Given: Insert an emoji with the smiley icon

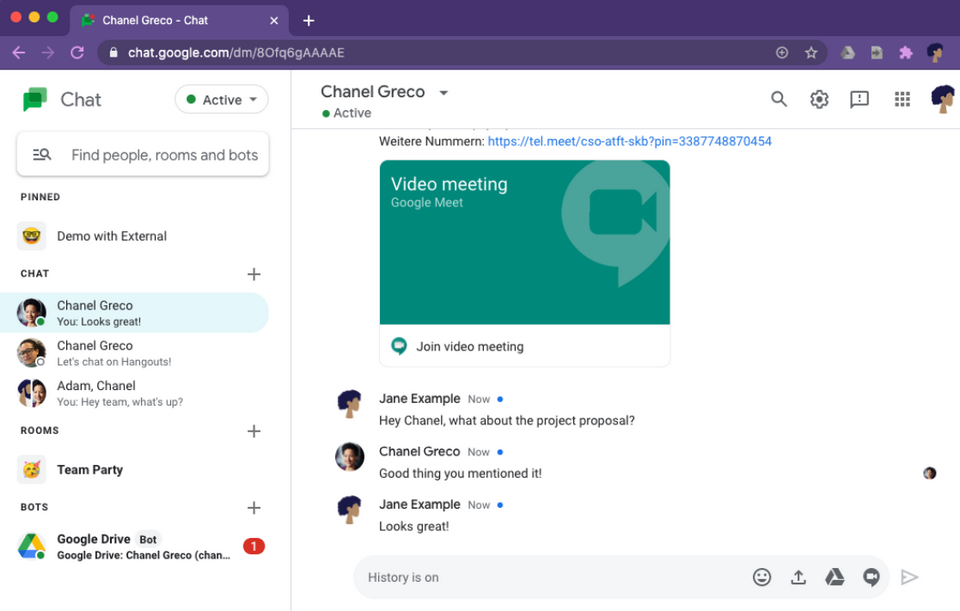Looking at the screenshot, I should coord(762,577).
